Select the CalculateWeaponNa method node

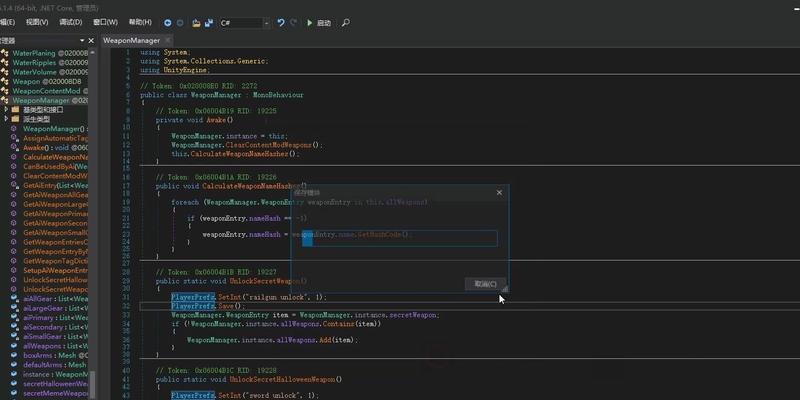pyautogui.click(x=55, y=157)
